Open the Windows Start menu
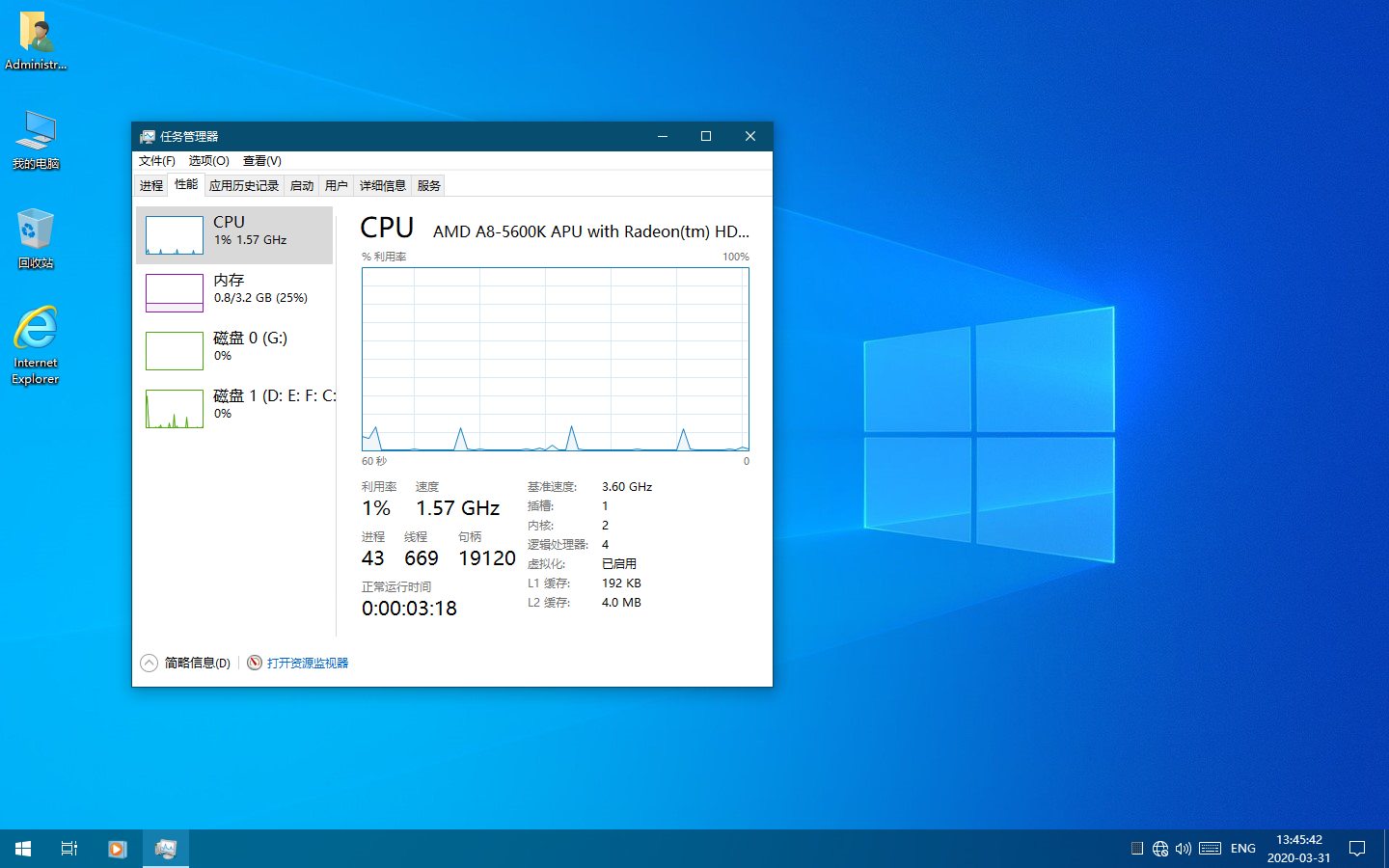This screenshot has height=868, width=1389. pyautogui.click(x=23, y=849)
